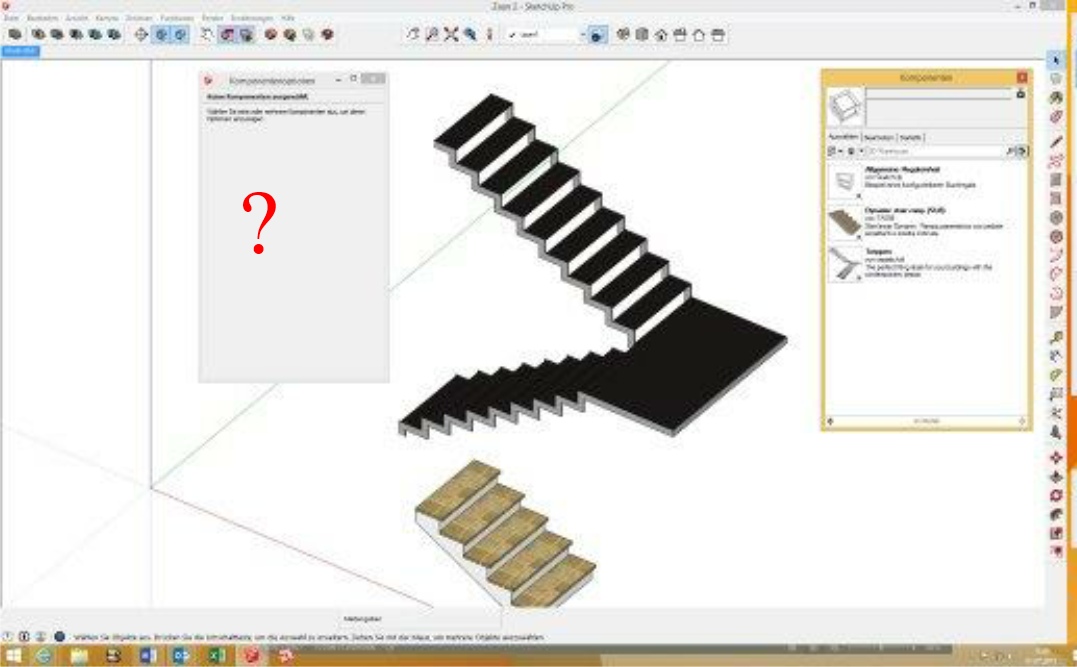The image size is (1077, 667).
Task: Click the search icon in Komponenten panel
Action: tap(1010, 151)
